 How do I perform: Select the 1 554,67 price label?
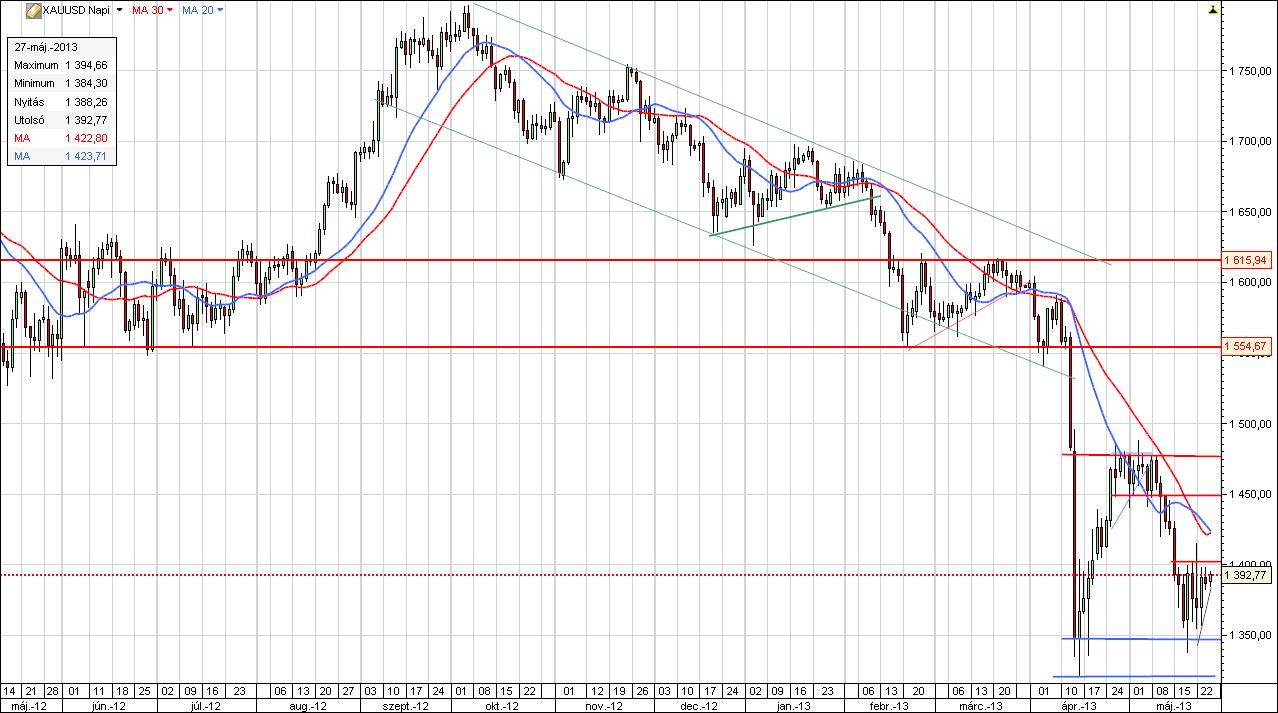[x=1245, y=346]
